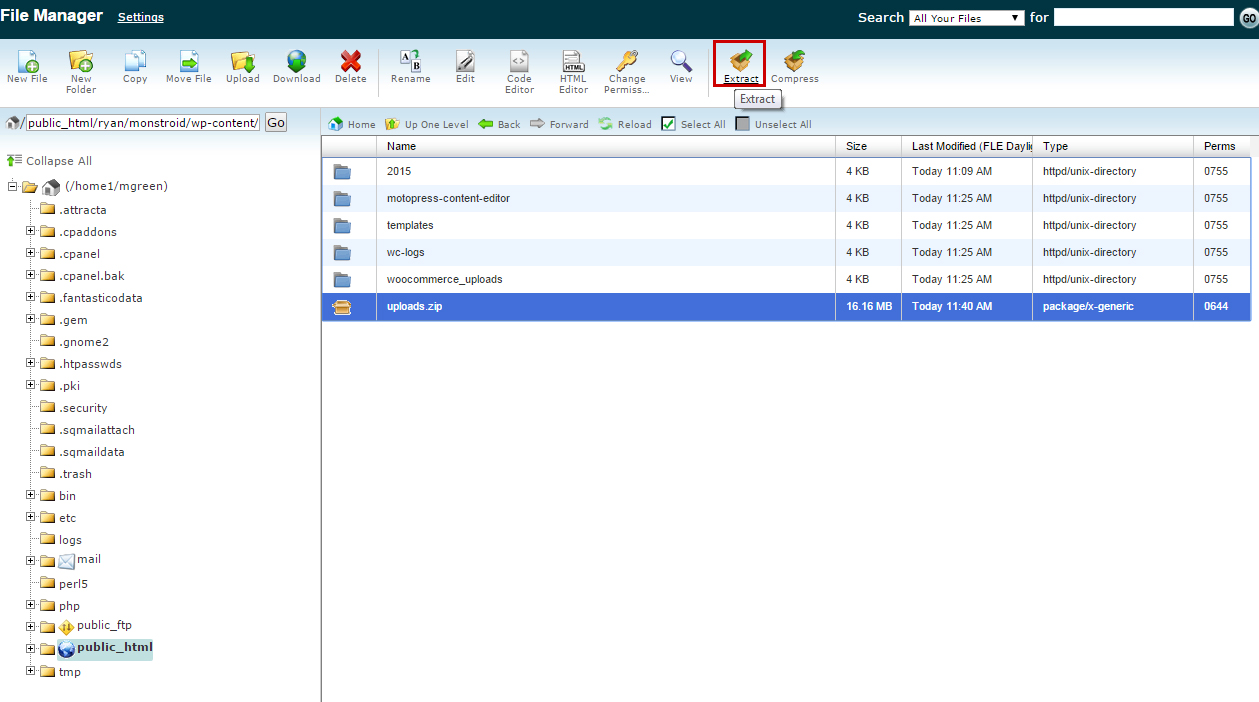Select the perl5 folder in the tree
Viewport: 1259px width, 702px height.
(73, 584)
